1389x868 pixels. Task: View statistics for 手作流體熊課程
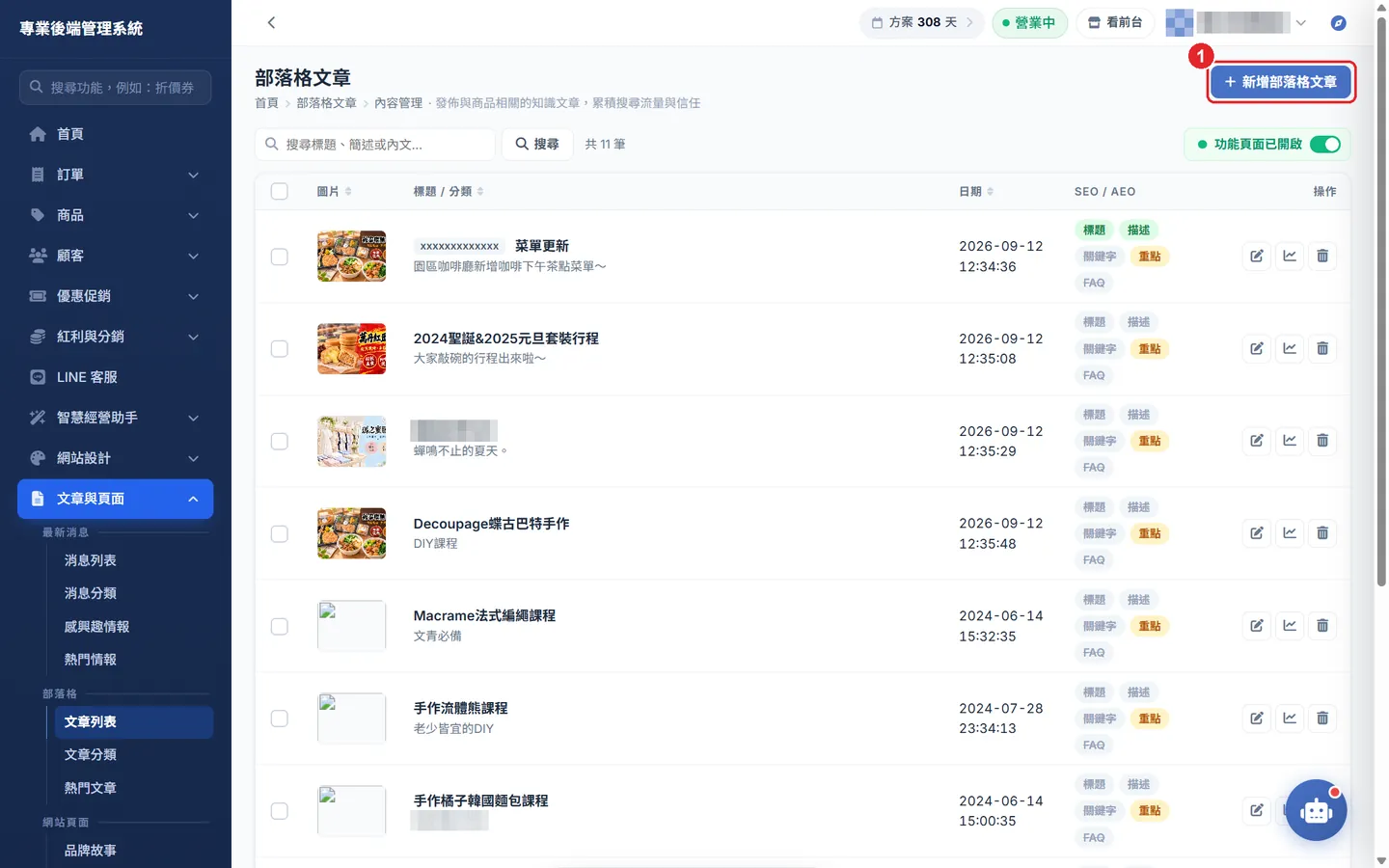[1290, 719]
